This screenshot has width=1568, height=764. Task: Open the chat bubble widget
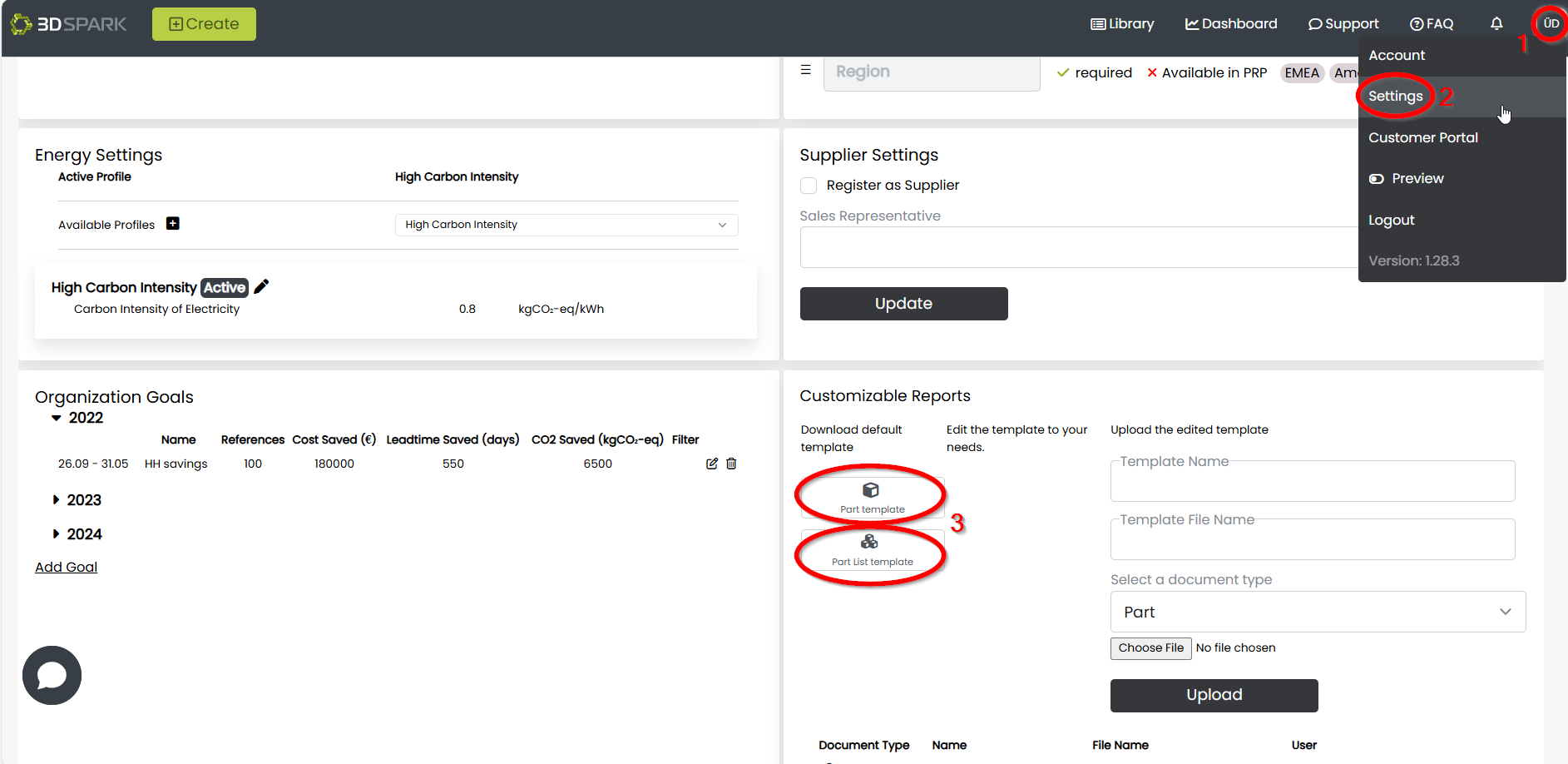[52, 675]
